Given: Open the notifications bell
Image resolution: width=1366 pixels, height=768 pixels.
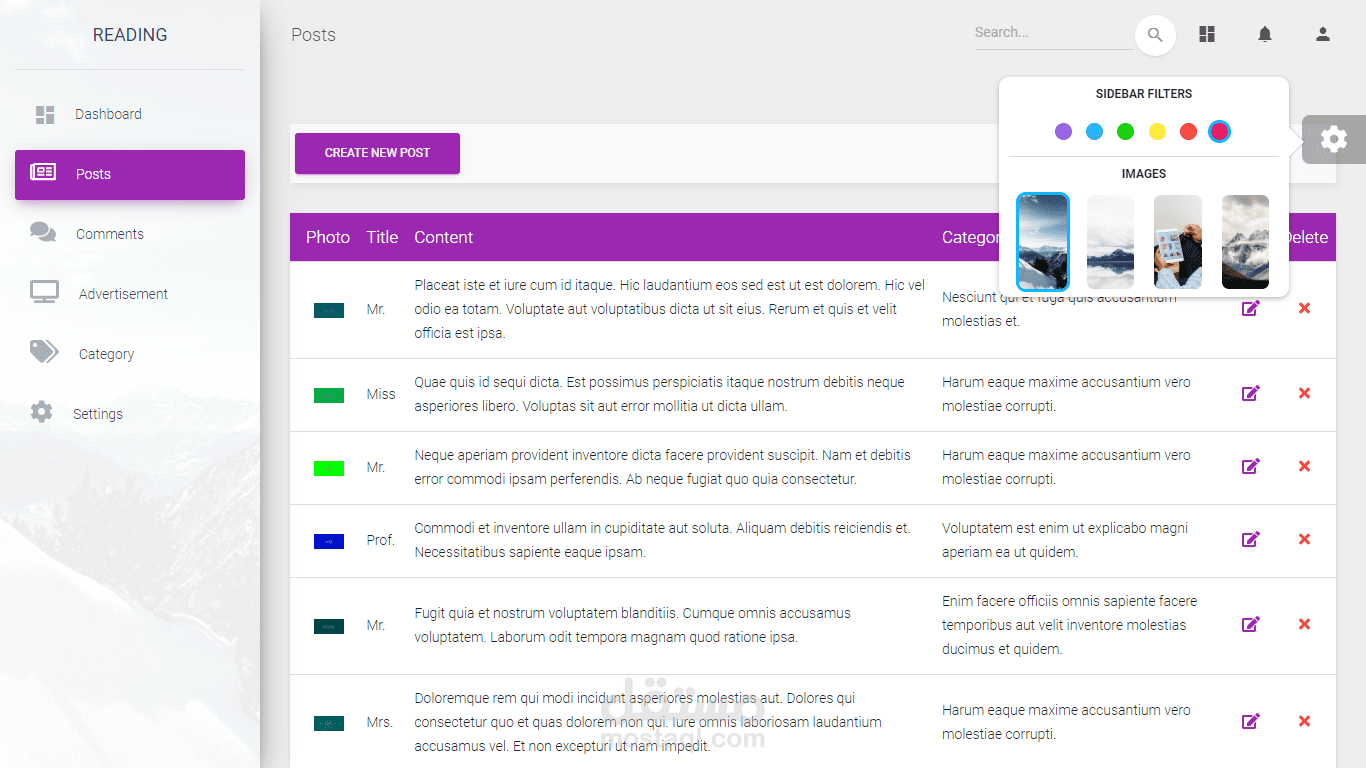Looking at the screenshot, I should tap(1264, 33).
